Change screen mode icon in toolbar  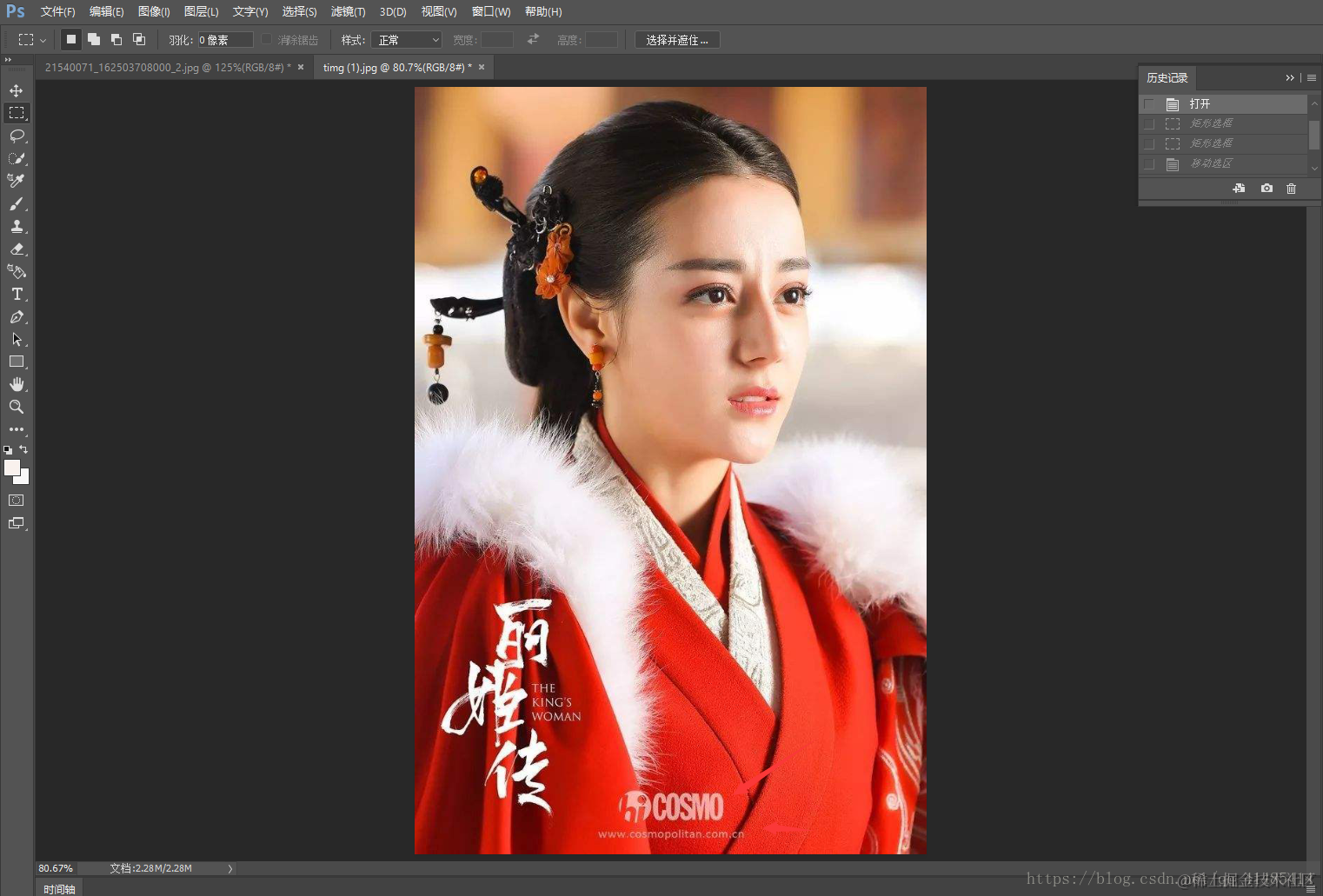click(x=17, y=523)
